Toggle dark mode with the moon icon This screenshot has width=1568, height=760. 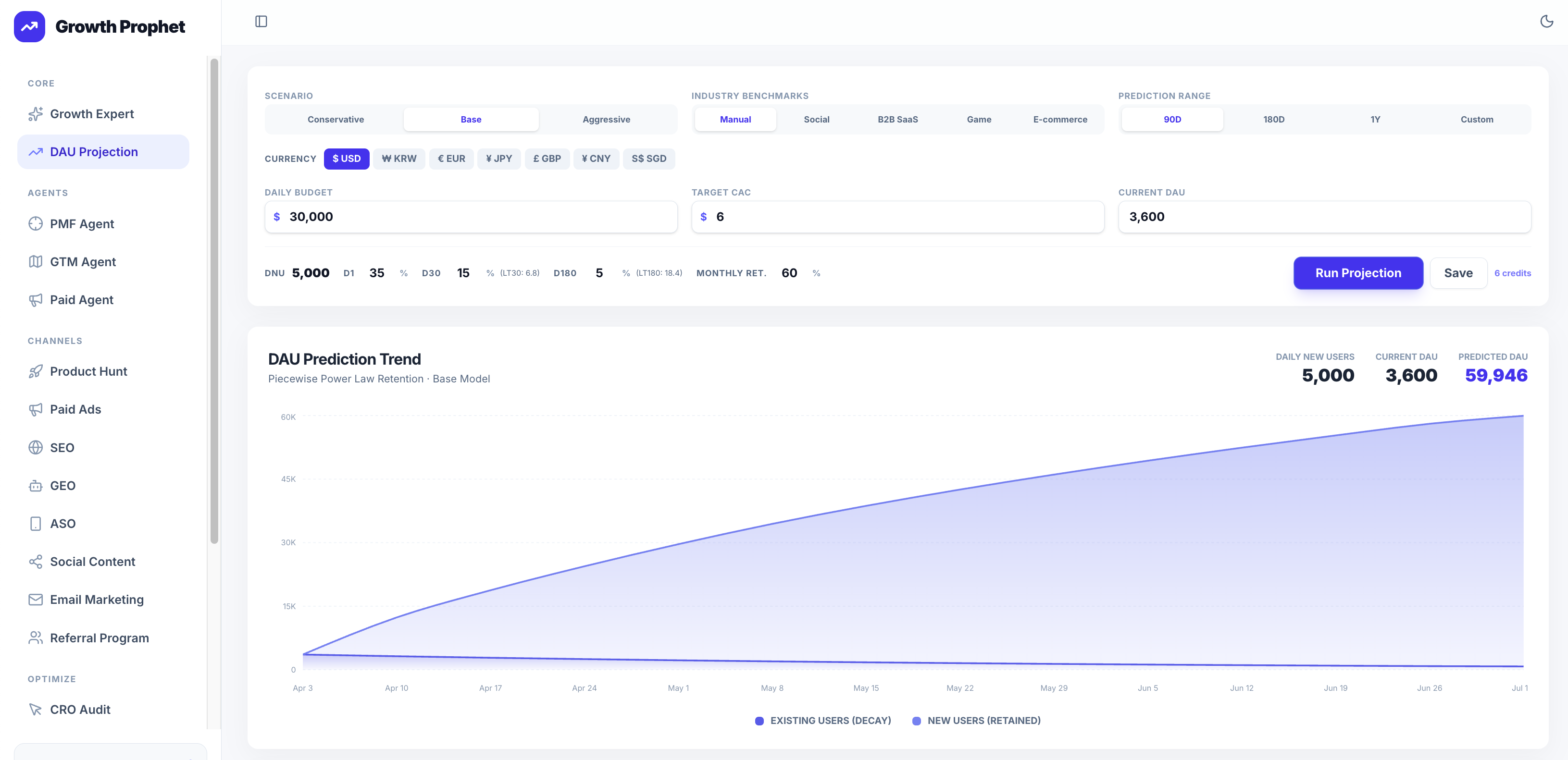click(x=1547, y=21)
